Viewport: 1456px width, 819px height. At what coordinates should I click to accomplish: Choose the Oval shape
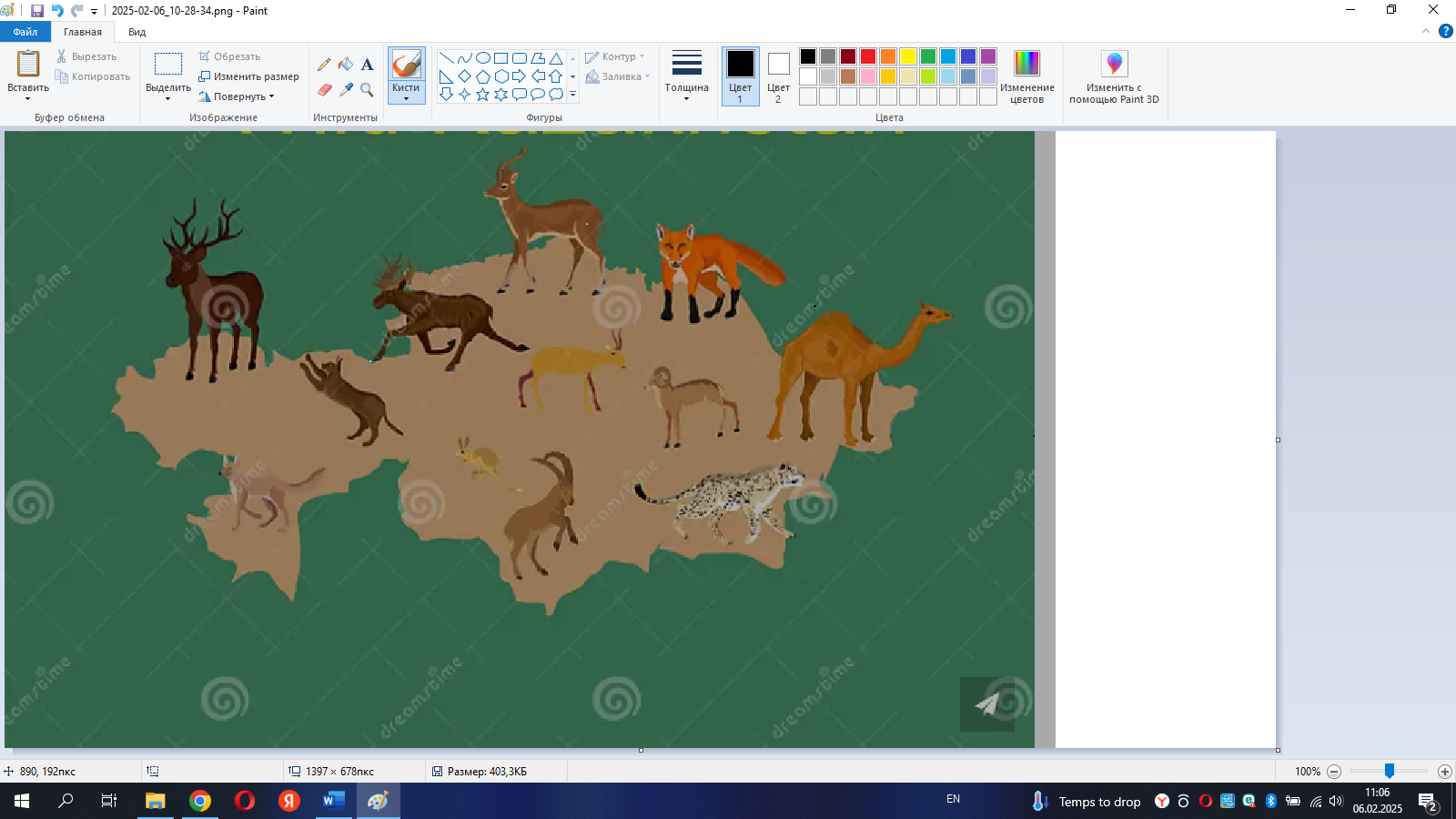tap(482, 58)
